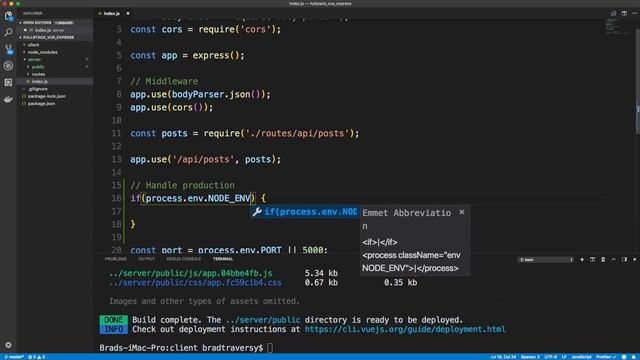Viewport: 640px width, 360px height.
Task: Click the '// Handle production' comment line
Action: [x=182, y=185]
